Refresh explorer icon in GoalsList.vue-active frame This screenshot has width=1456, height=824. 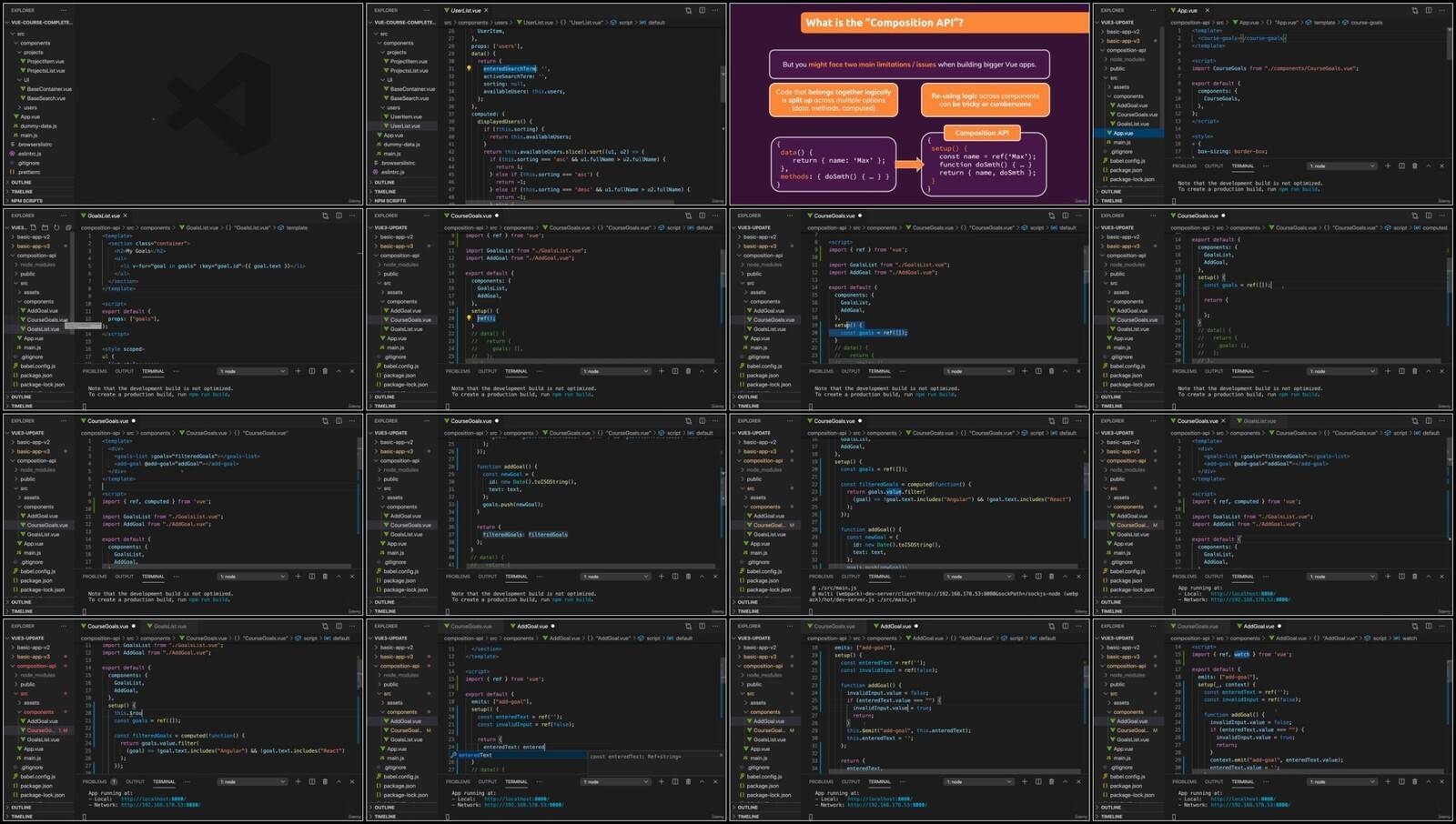[56, 227]
